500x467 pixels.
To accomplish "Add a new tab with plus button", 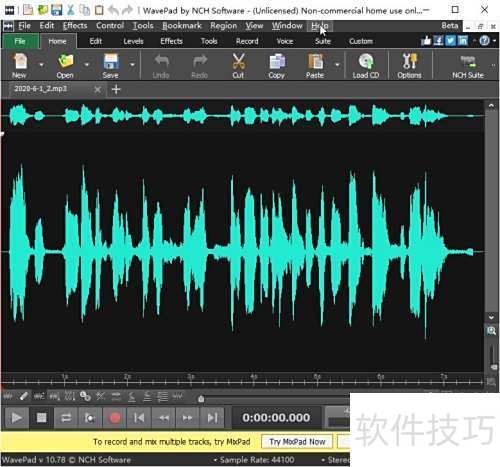I will click(116, 89).
